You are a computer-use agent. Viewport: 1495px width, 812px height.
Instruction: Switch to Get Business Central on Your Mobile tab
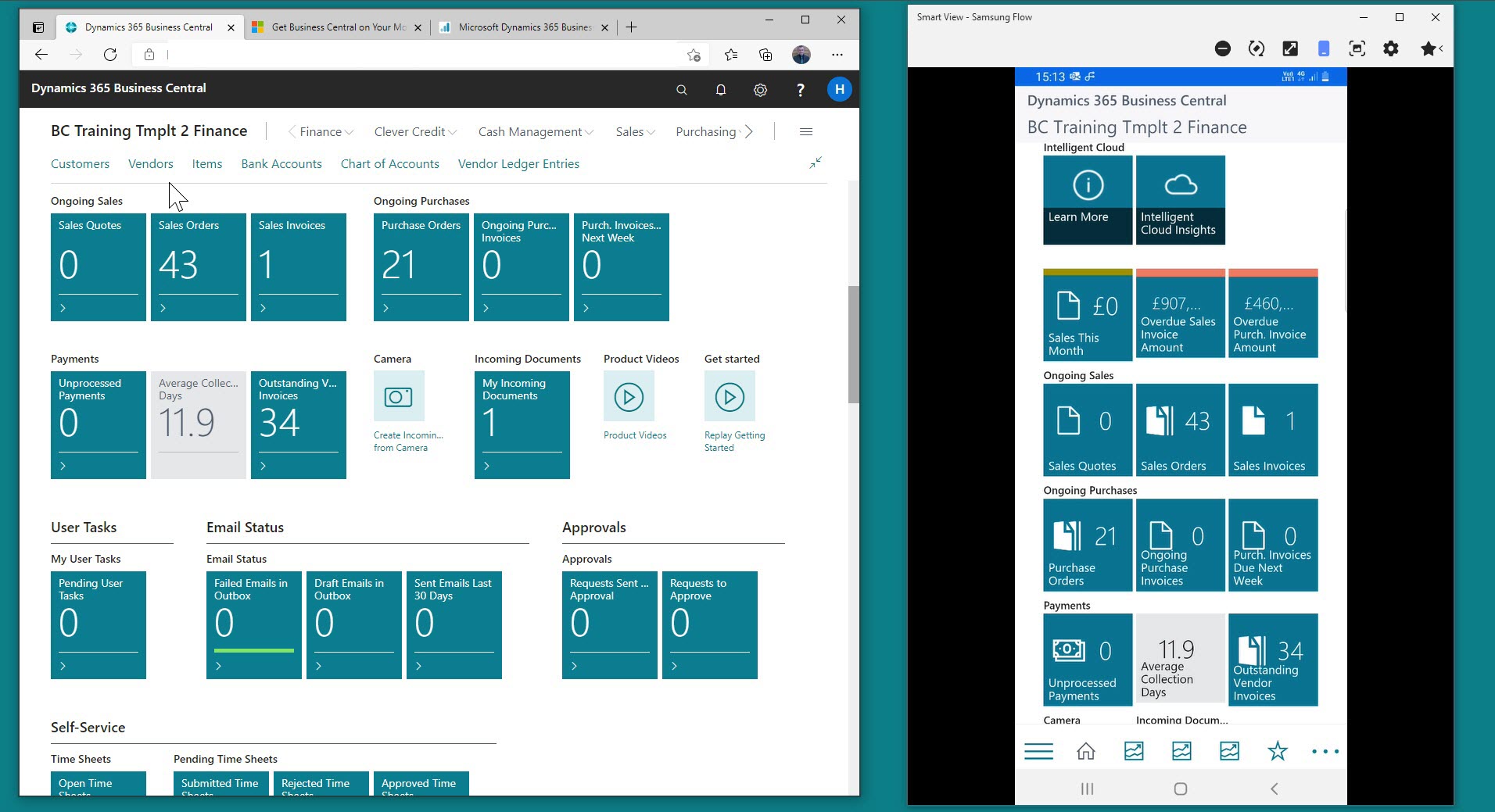[x=339, y=27]
